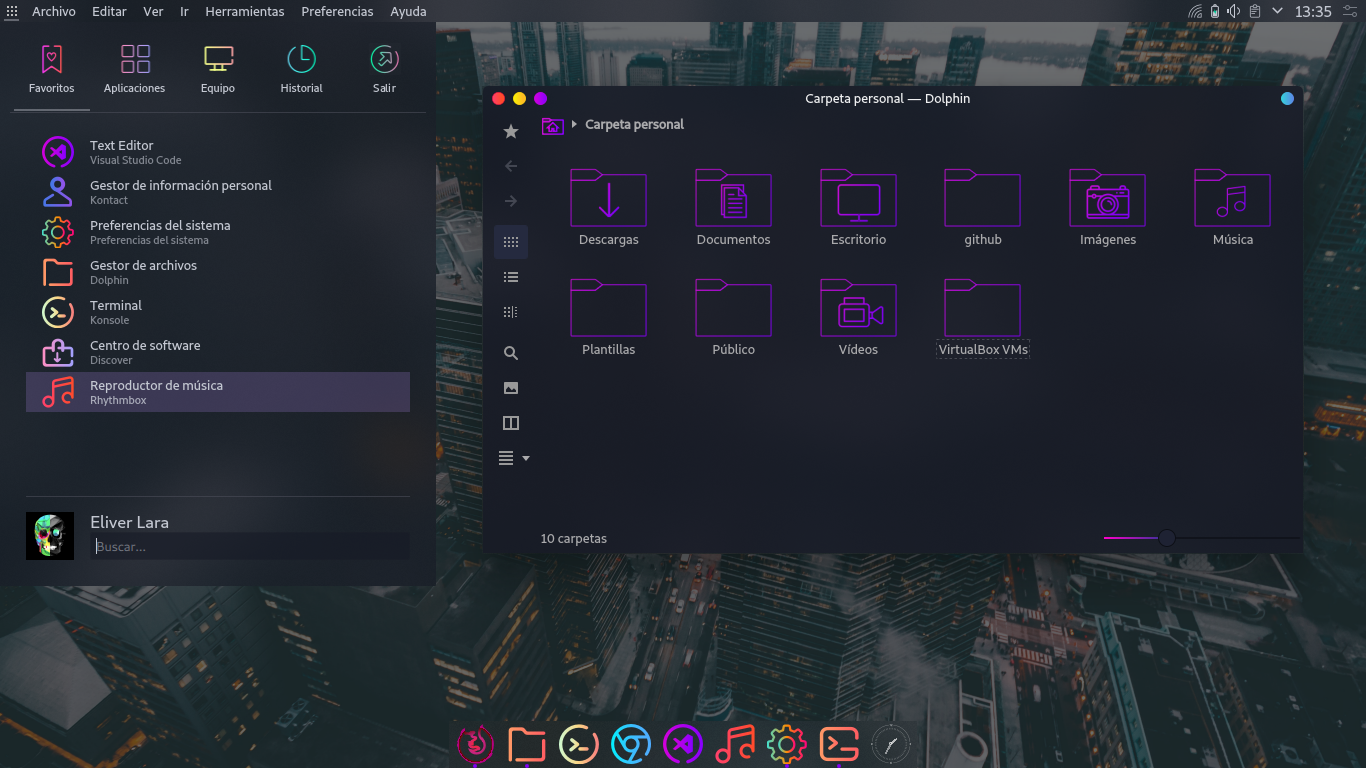Toggle split view in Dolphin
This screenshot has height=768, width=1366.
[x=511, y=423]
